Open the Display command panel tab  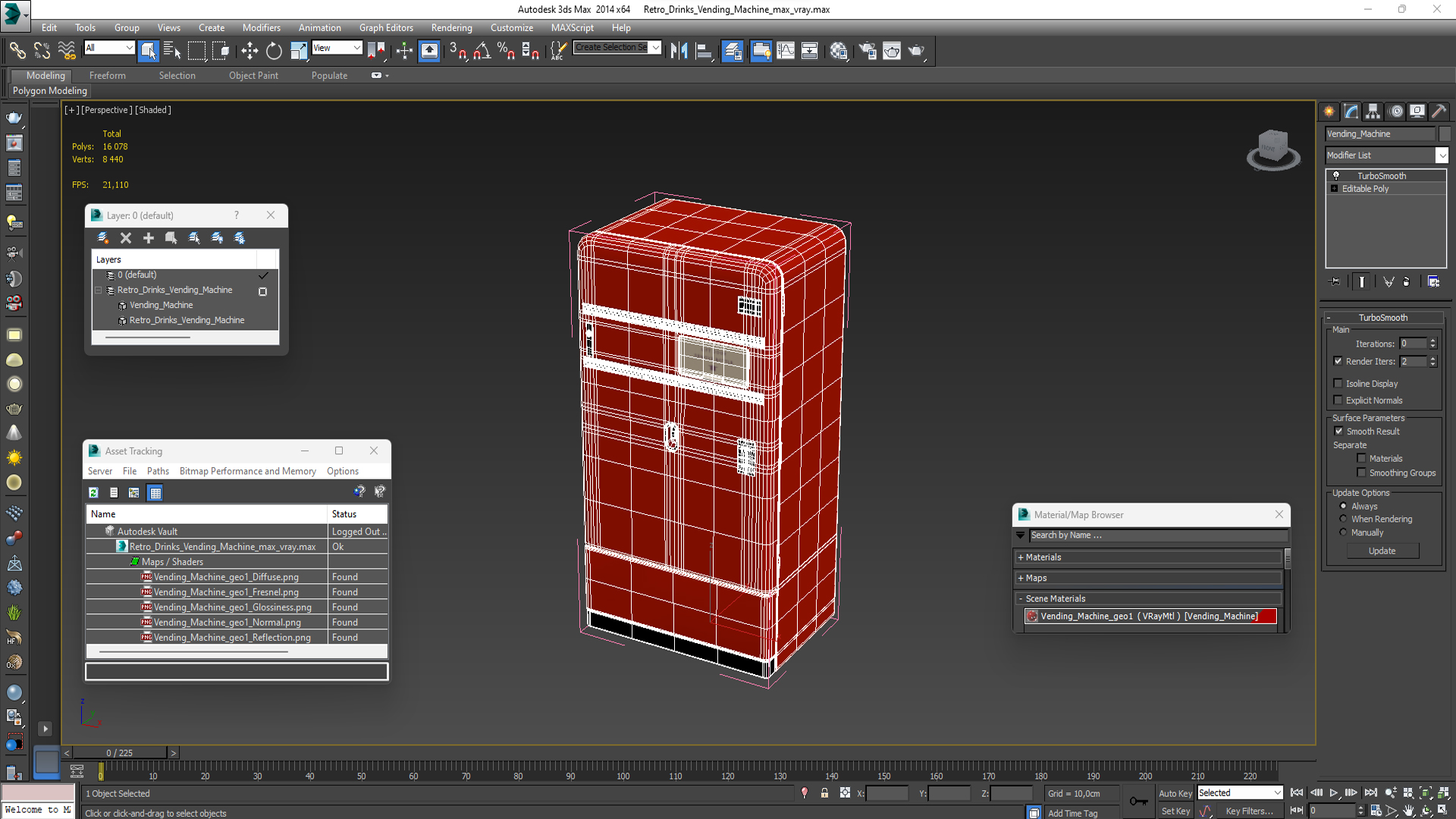click(x=1417, y=111)
